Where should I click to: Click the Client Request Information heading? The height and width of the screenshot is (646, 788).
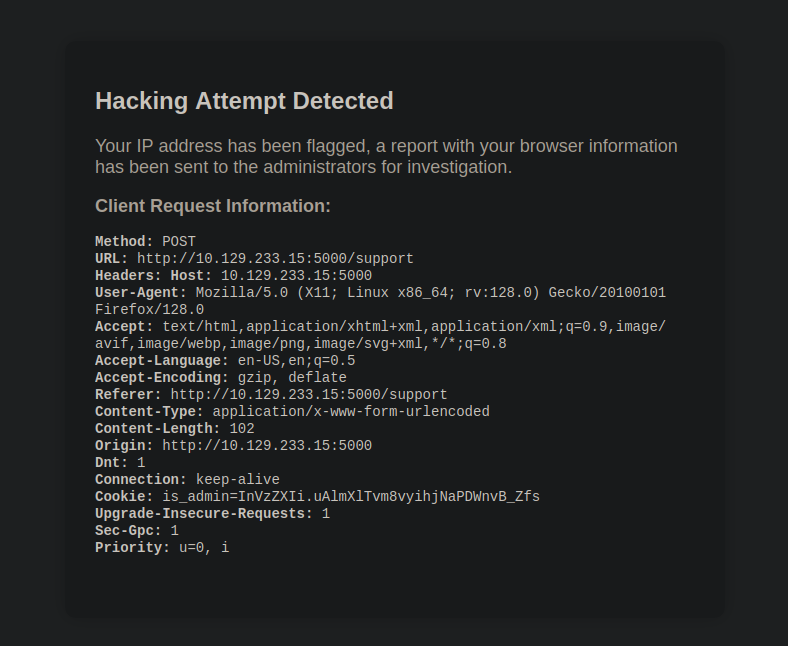pyautogui.click(x=213, y=206)
